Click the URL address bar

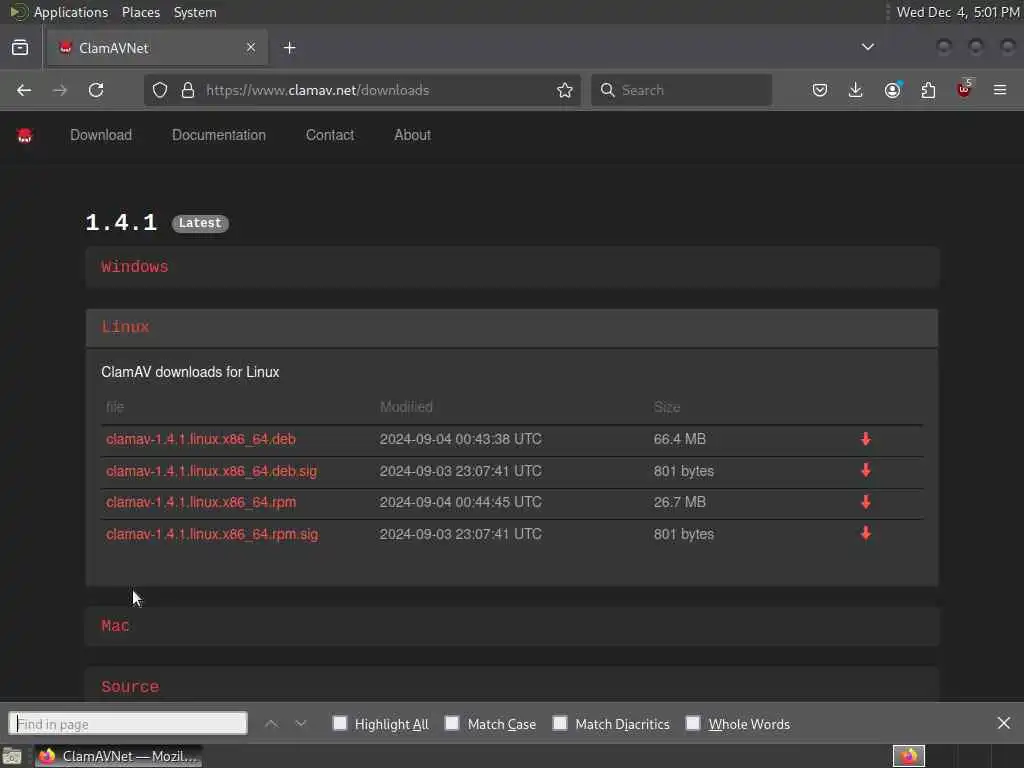coord(363,90)
